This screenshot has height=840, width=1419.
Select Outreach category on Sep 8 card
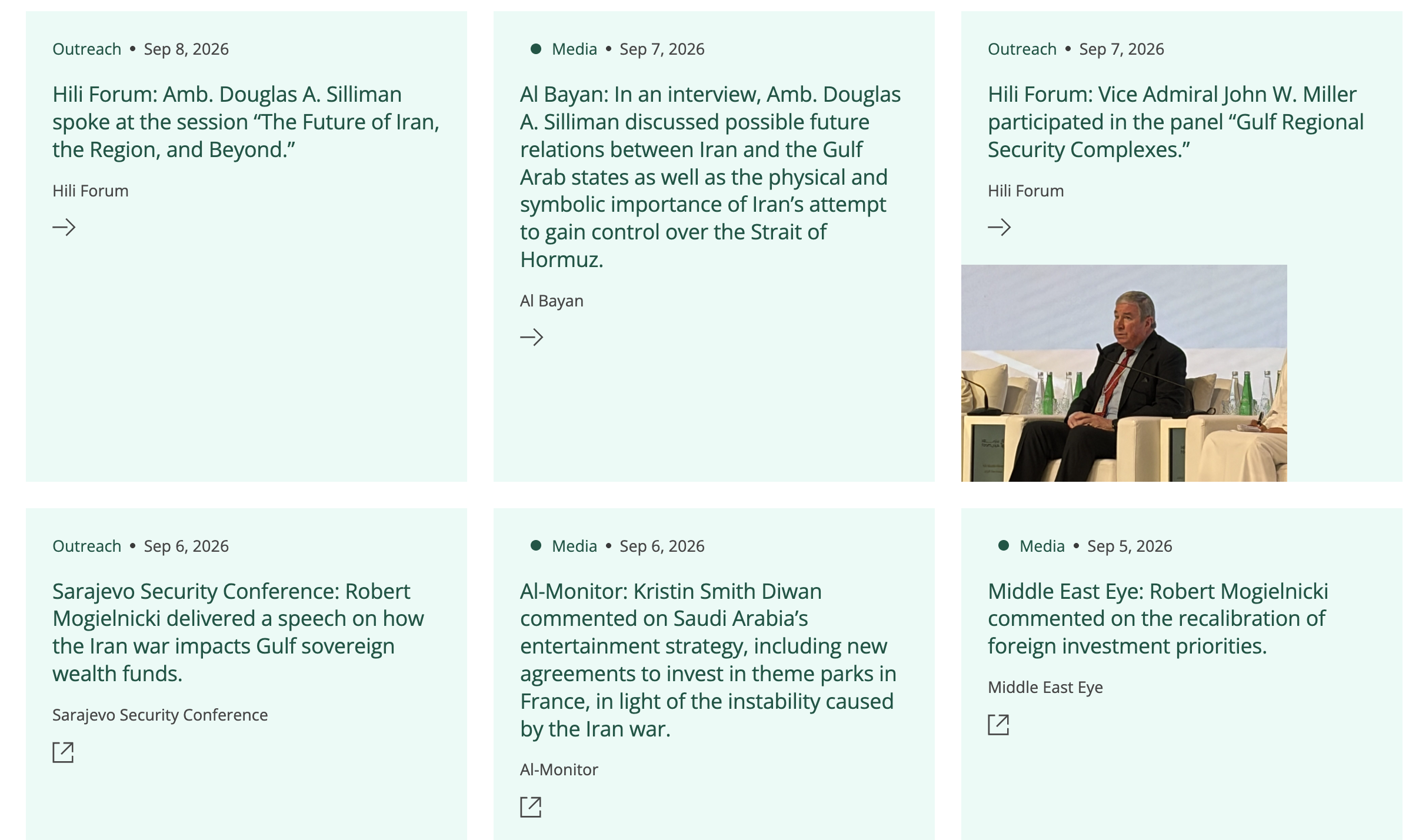tap(87, 49)
